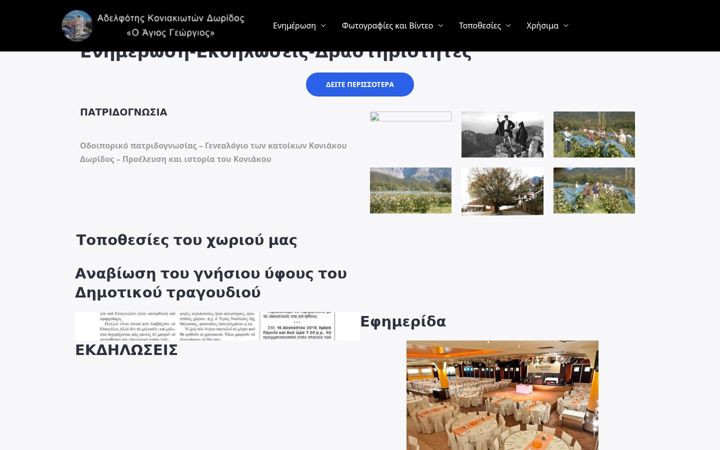720x450 pixels.
Task: Open the Χρήσιμα menu
Action: pyautogui.click(x=542, y=26)
